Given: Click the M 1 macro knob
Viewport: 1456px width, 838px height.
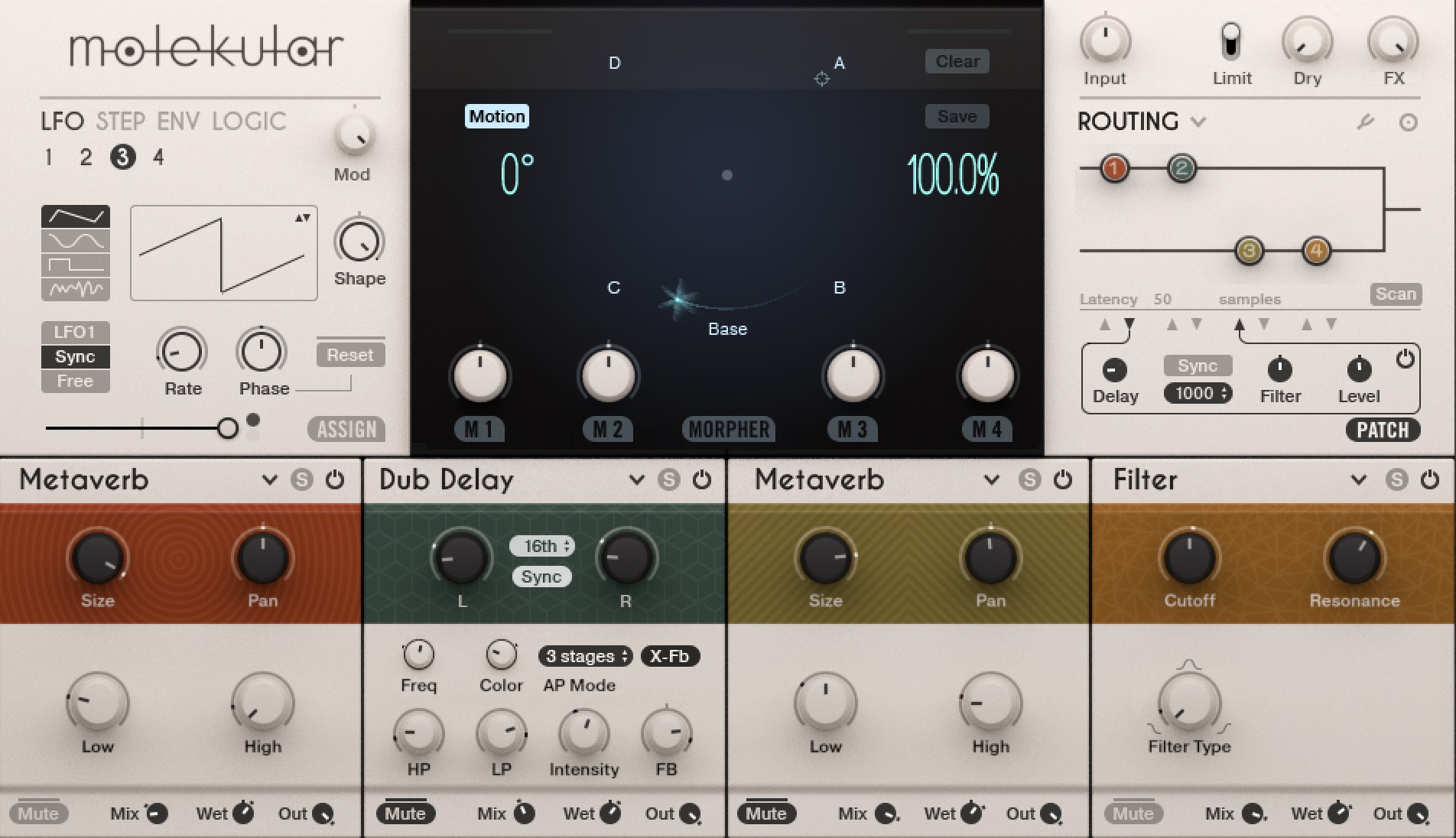Looking at the screenshot, I should coord(480,375).
